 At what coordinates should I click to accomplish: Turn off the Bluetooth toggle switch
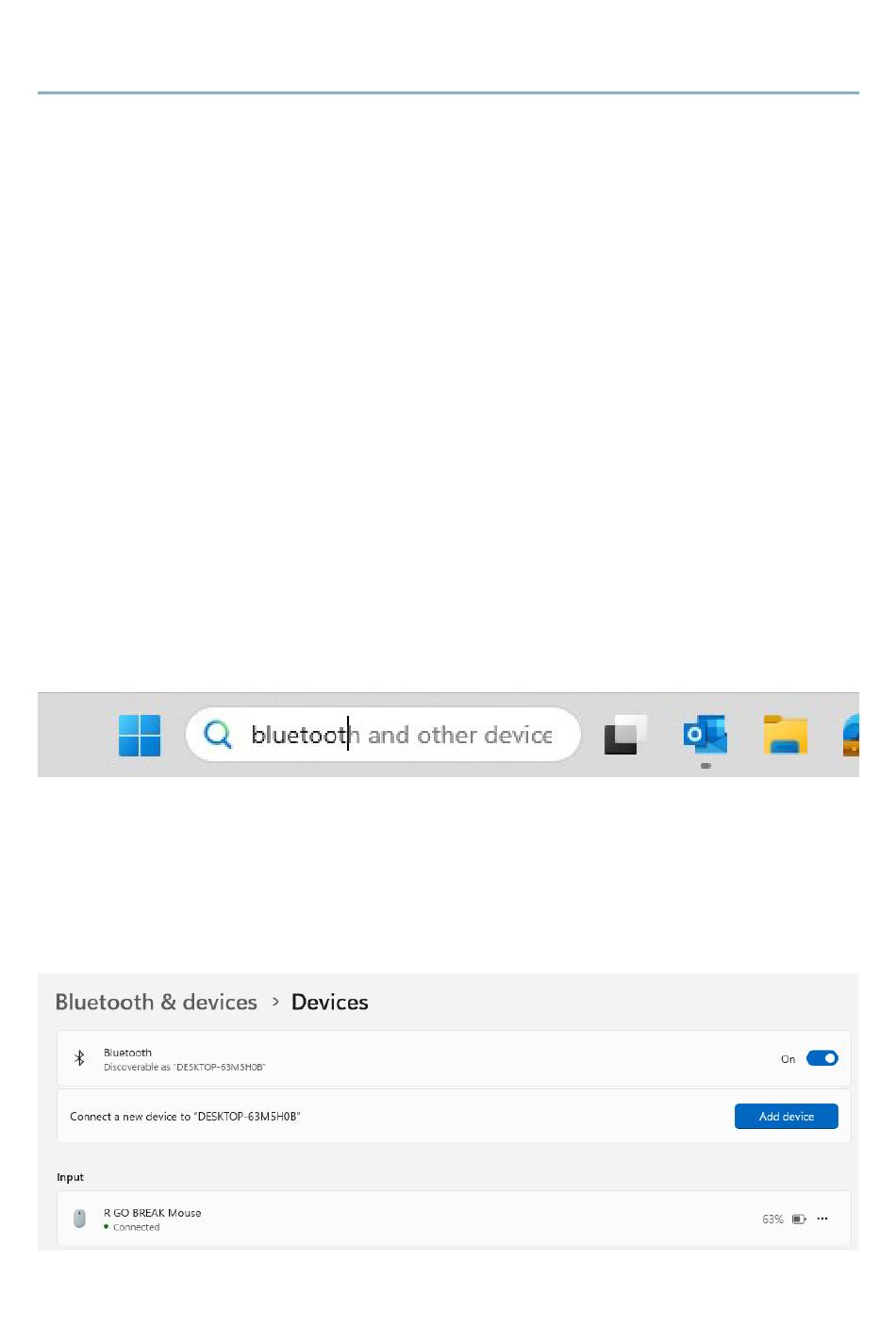tap(822, 1058)
